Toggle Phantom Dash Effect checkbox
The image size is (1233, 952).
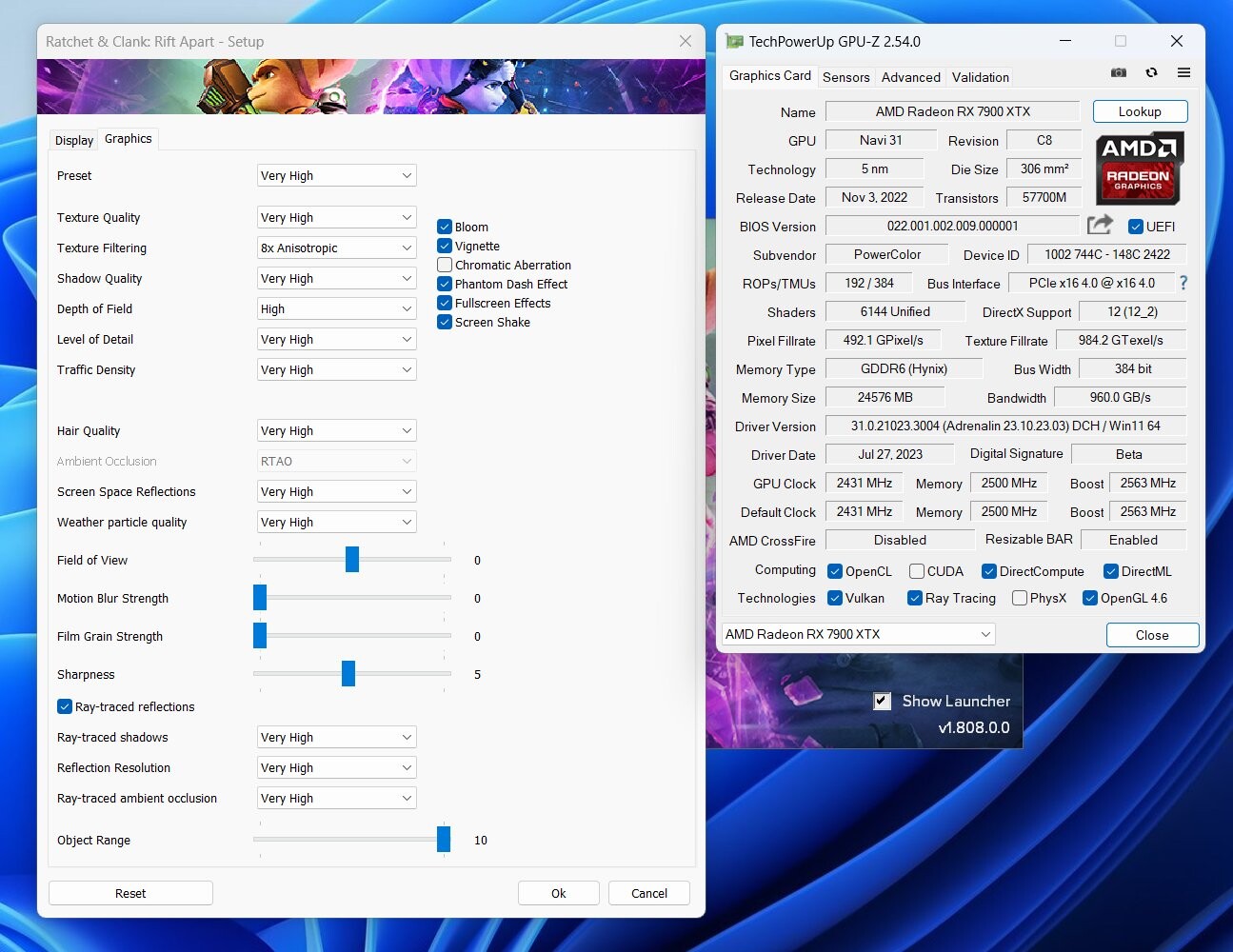445,284
